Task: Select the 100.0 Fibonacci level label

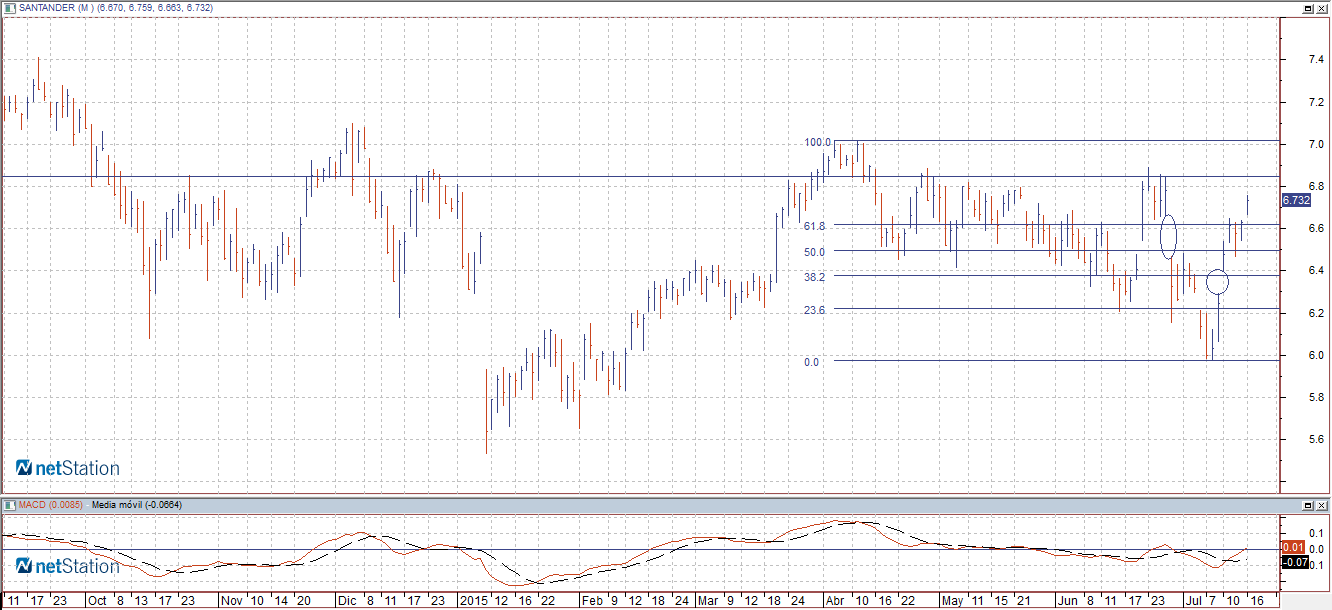Action: tap(818, 143)
